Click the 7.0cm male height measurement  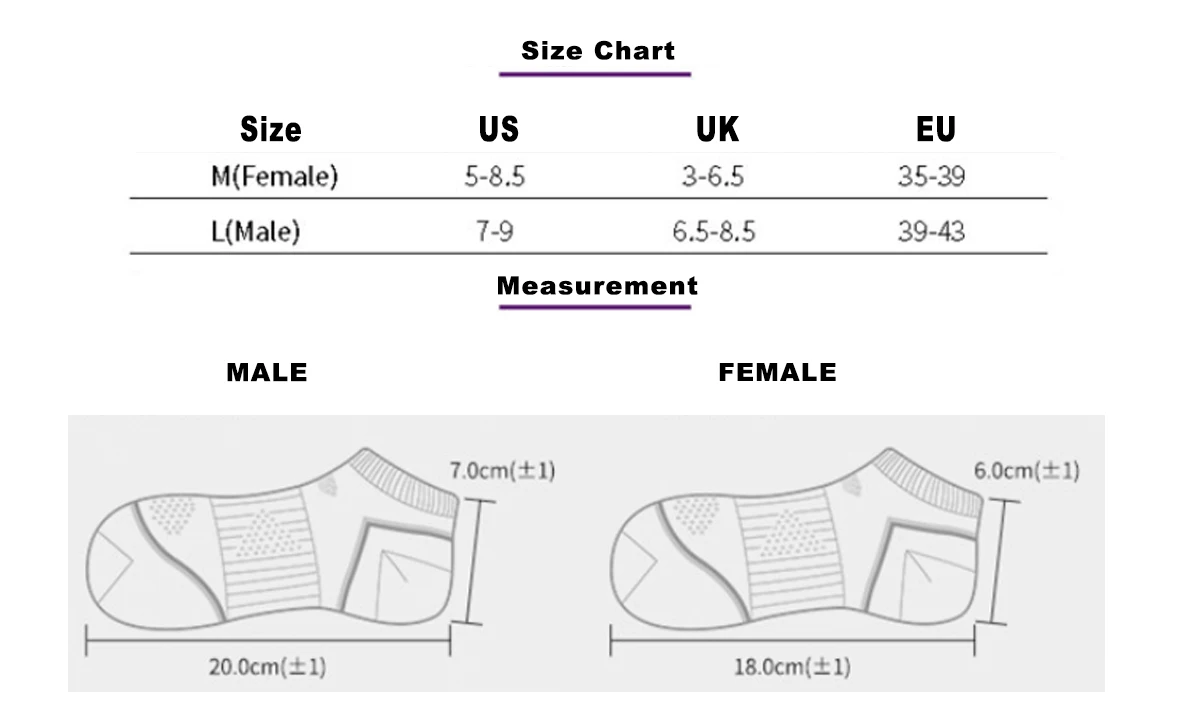pos(502,470)
